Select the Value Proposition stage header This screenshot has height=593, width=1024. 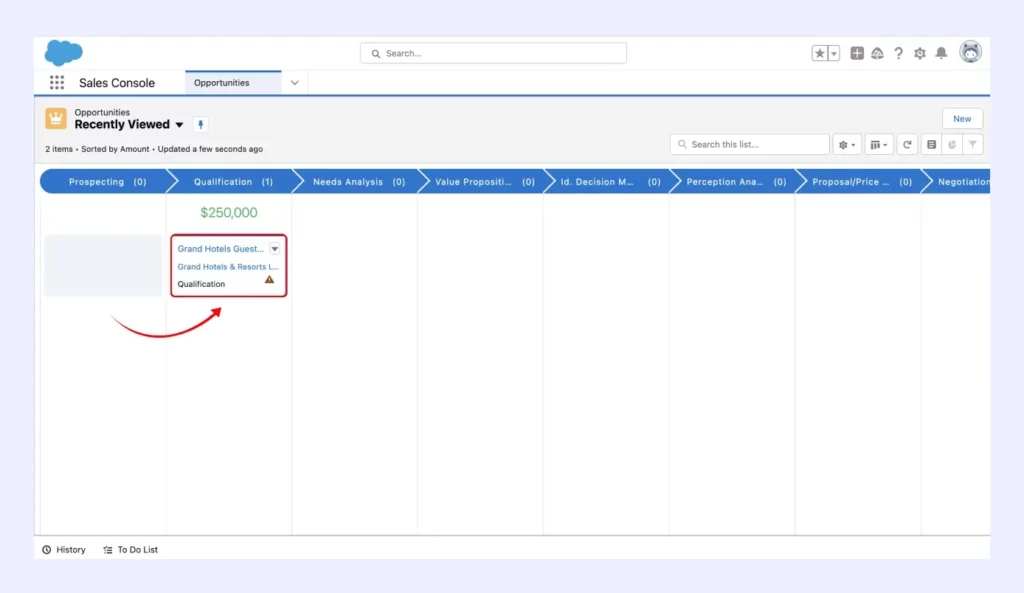(485, 182)
